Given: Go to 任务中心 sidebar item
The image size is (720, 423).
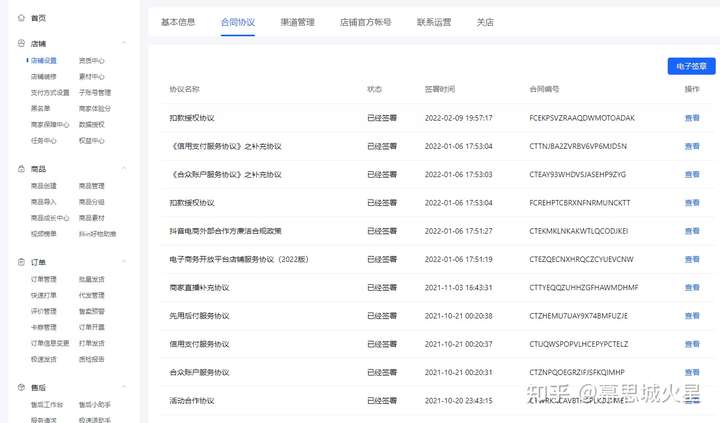Looking at the screenshot, I should pyautogui.click(x=44, y=141).
